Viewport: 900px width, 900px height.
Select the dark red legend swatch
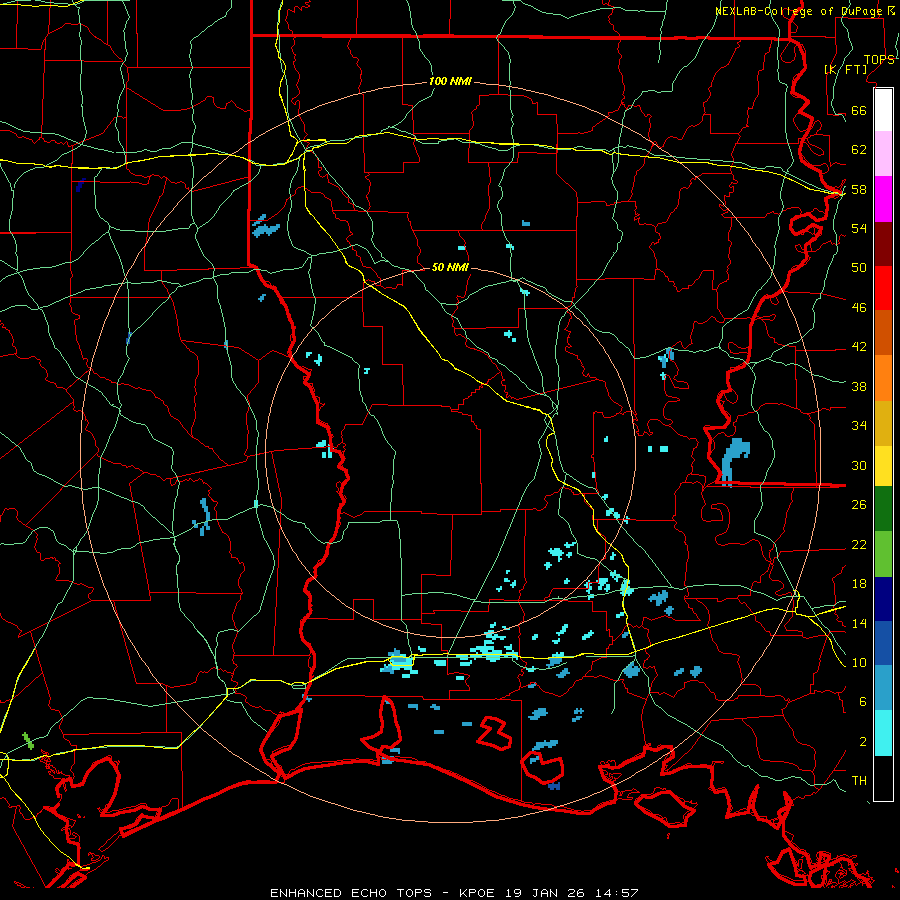pyautogui.click(x=883, y=243)
